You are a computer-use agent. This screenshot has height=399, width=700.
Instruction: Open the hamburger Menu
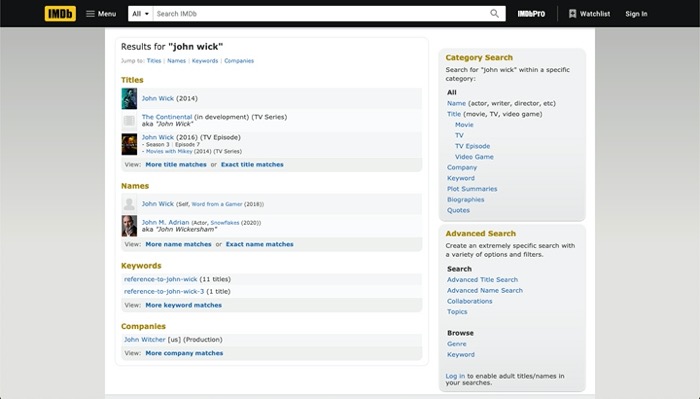click(101, 14)
